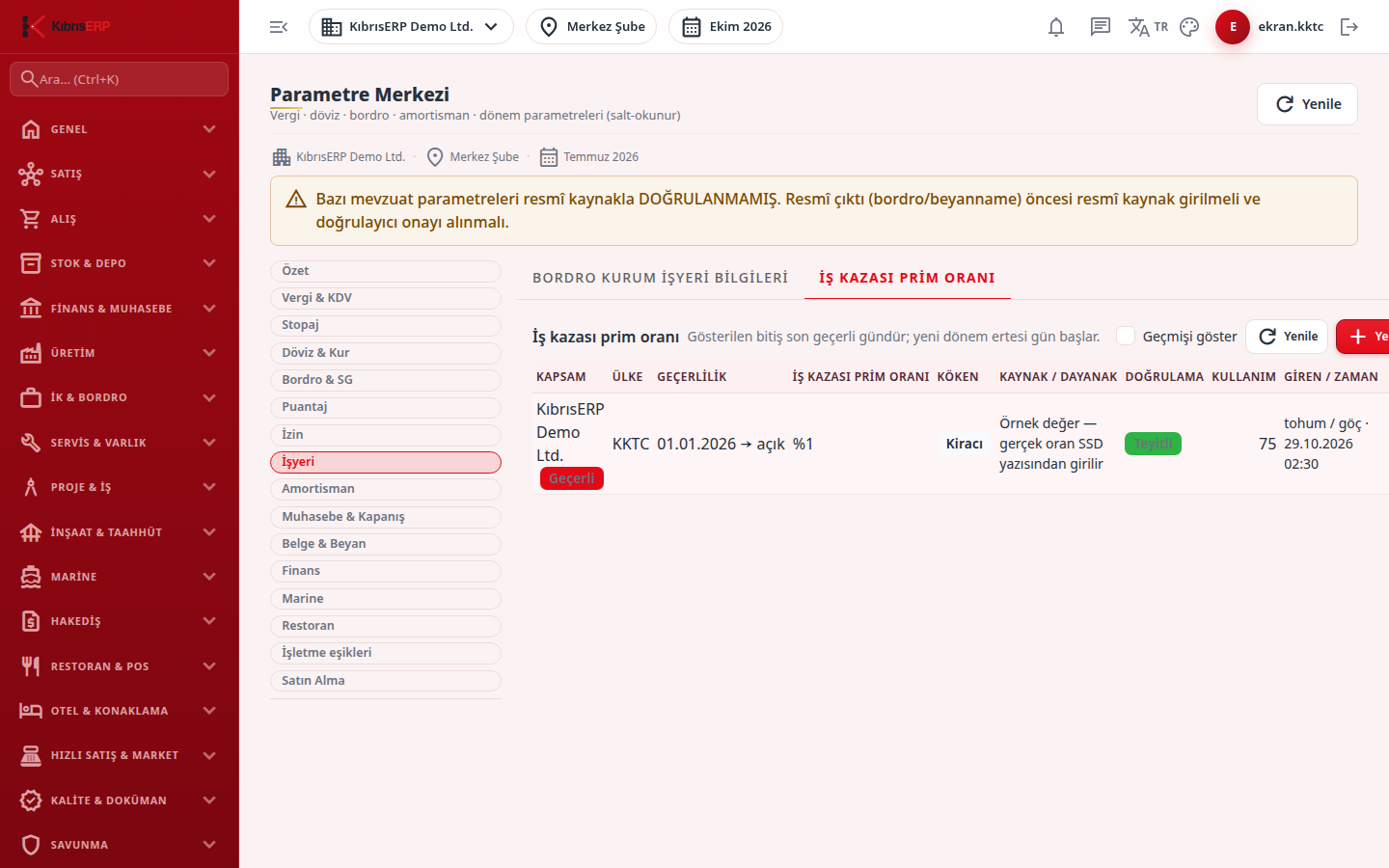Open the Merkez Şube branch selector
Image resolution: width=1389 pixels, height=868 pixels.
[x=591, y=27]
